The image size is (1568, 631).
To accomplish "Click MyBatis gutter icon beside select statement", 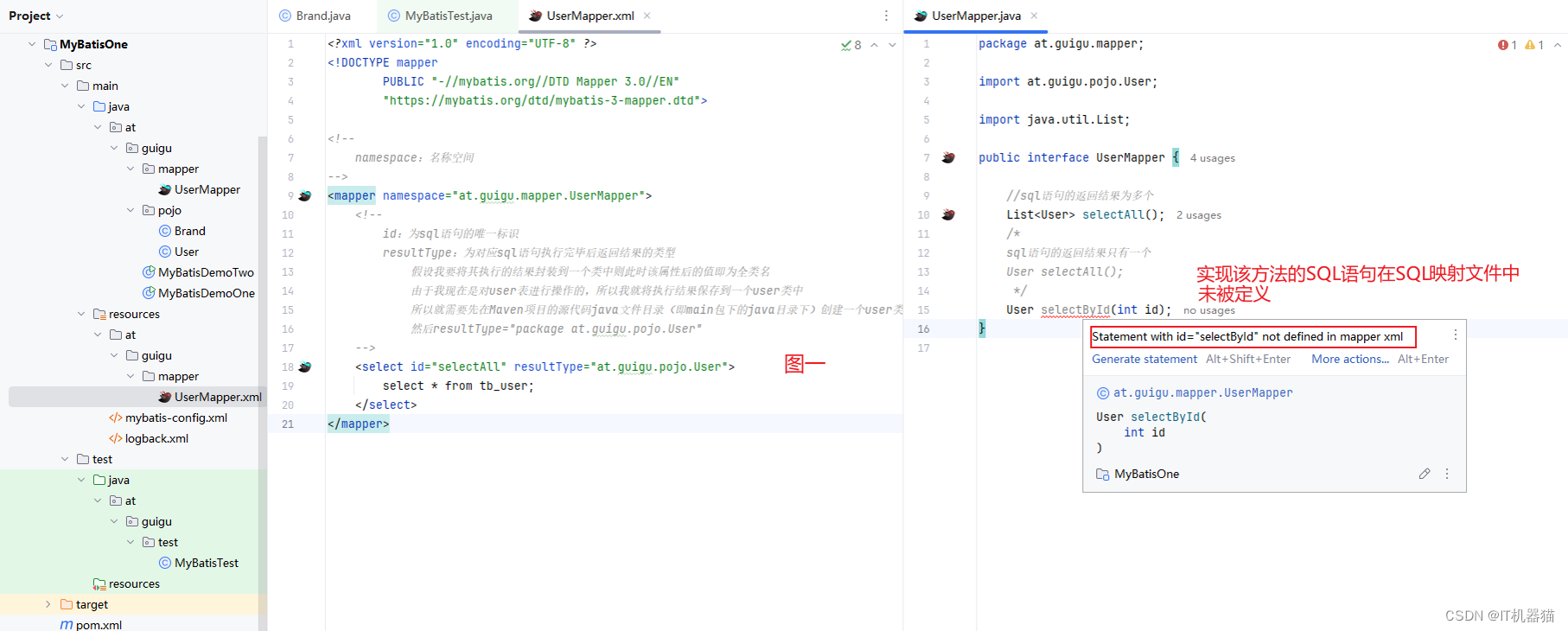I will tap(305, 367).
